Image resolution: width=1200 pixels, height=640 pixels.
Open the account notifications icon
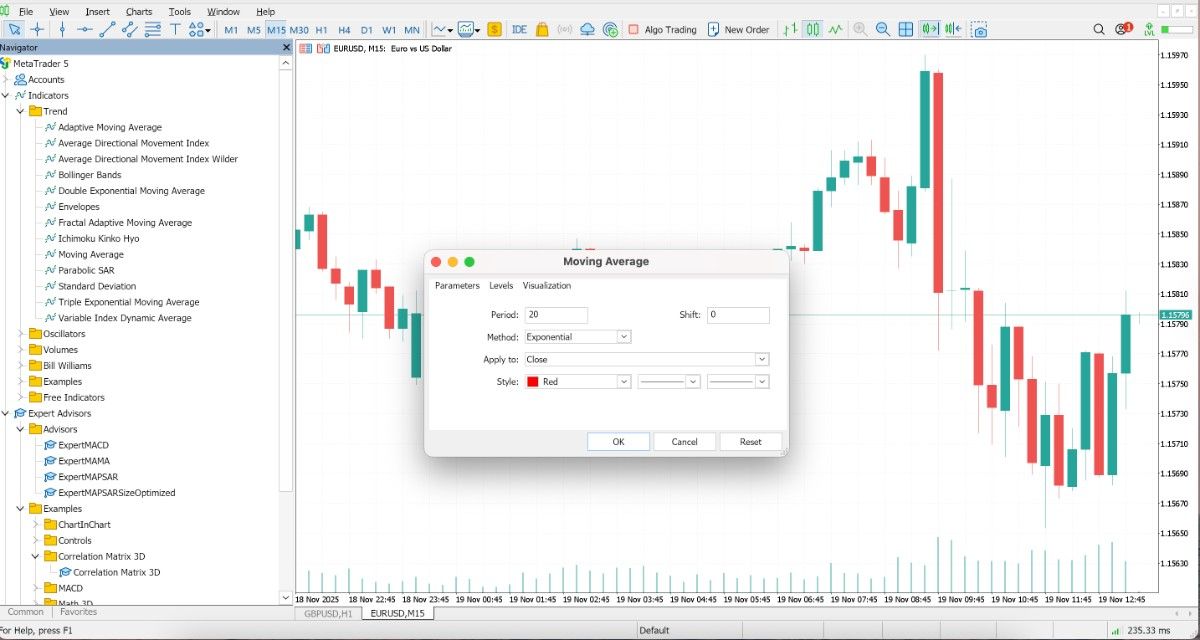[1122, 30]
